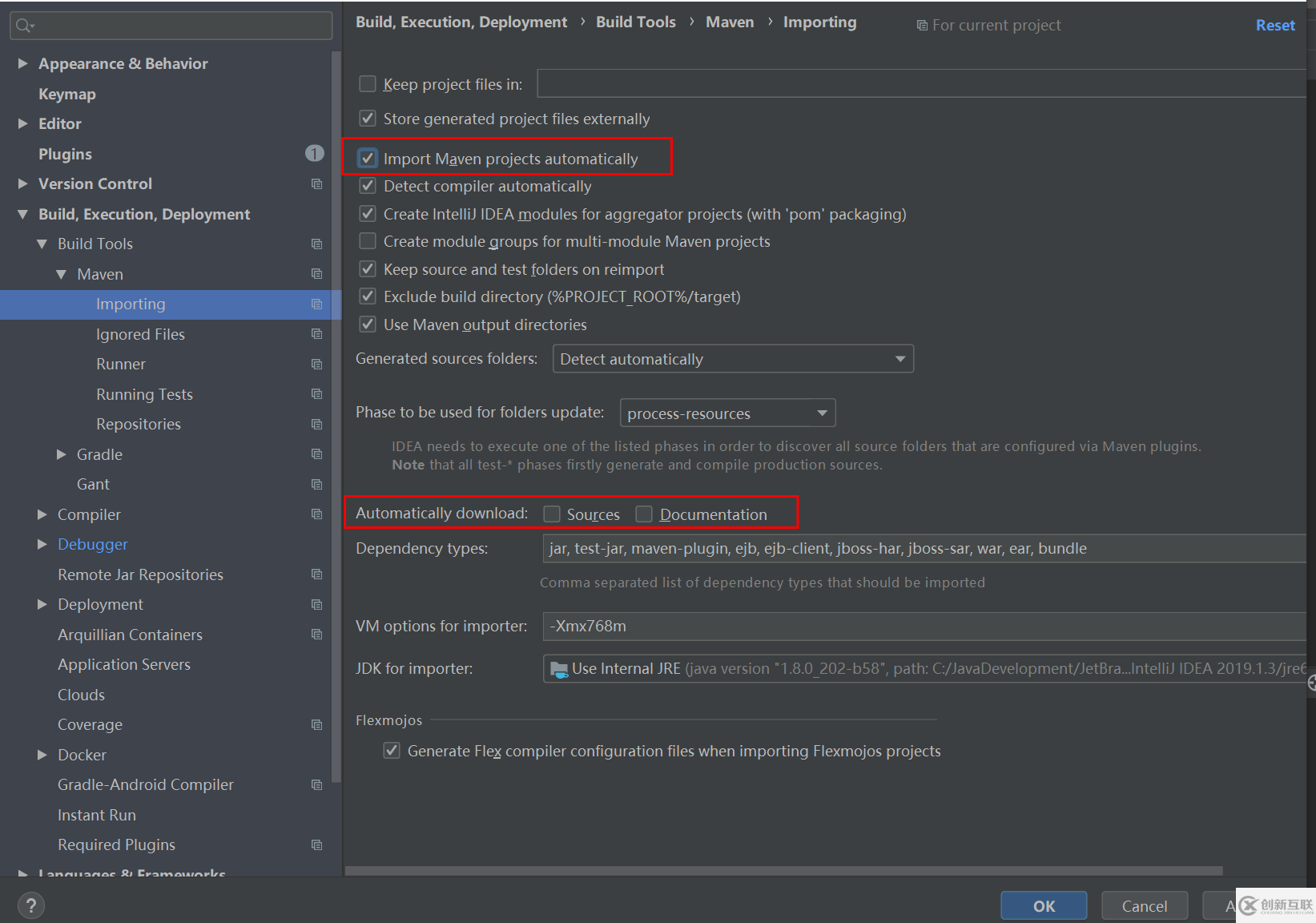Screen dimensions: 1316x923
Task: Expand the Gradle tree node
Action: [62, 454]
